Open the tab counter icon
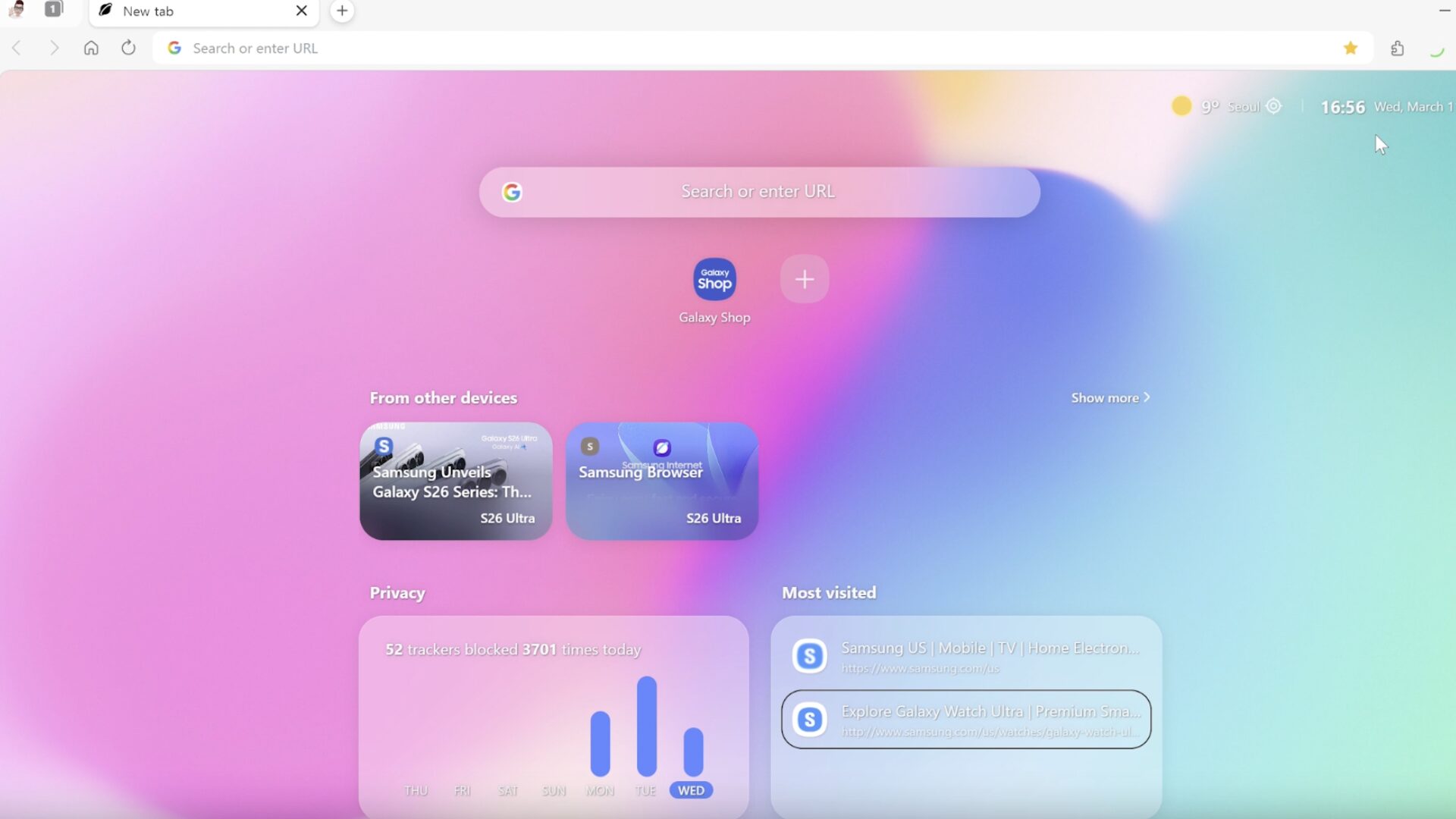Image resolution: width=1456 pixels, height=819 pixels. (53, 9)
